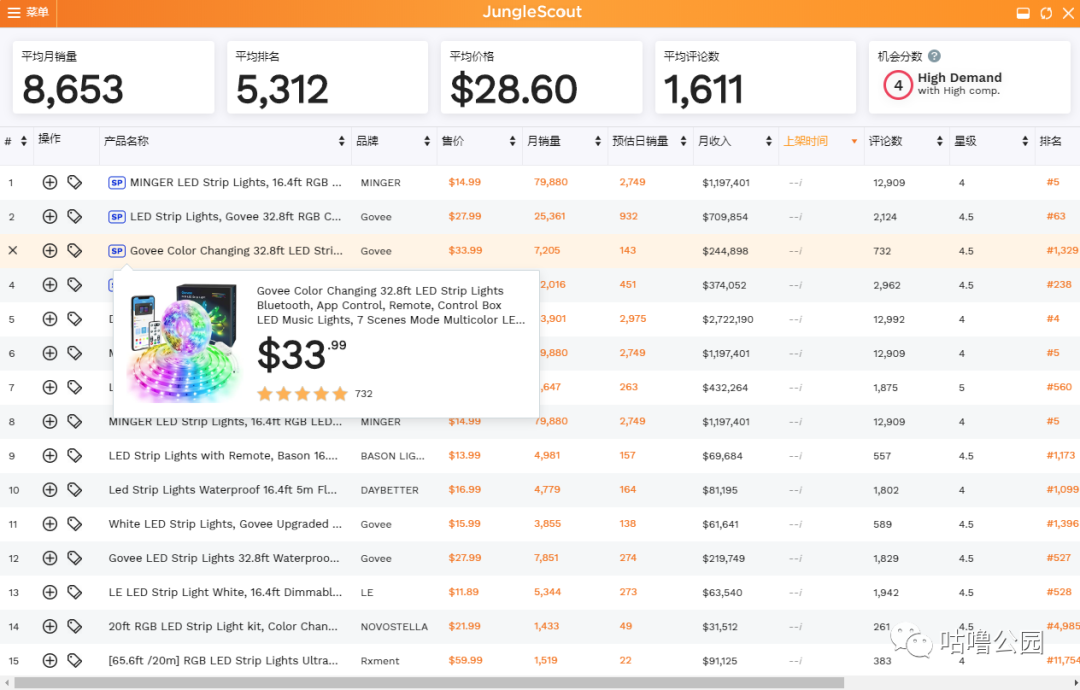Click rank #63 in row 2

pyautogui.click(x=1055, y=216)
